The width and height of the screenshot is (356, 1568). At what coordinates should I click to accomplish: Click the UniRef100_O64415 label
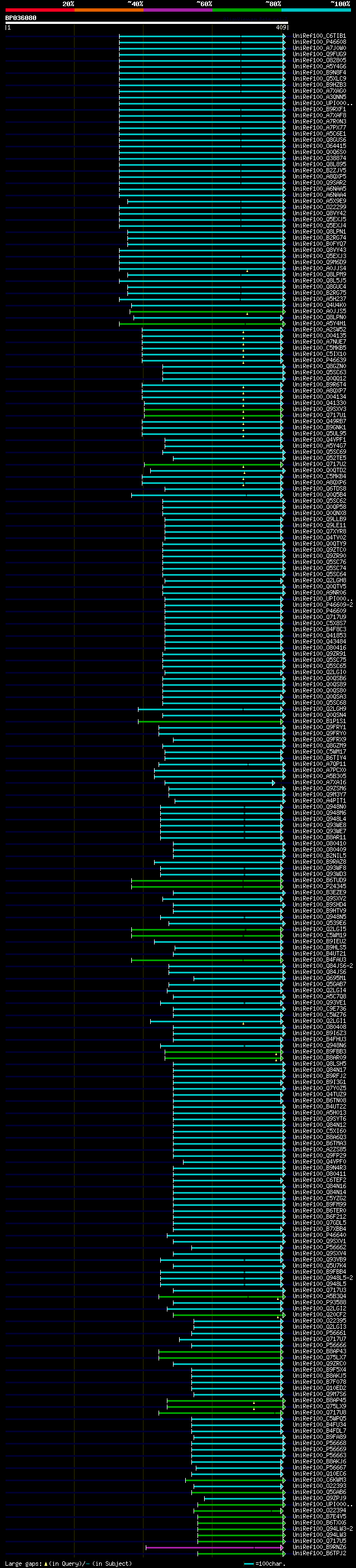click(x=319, y=146)
